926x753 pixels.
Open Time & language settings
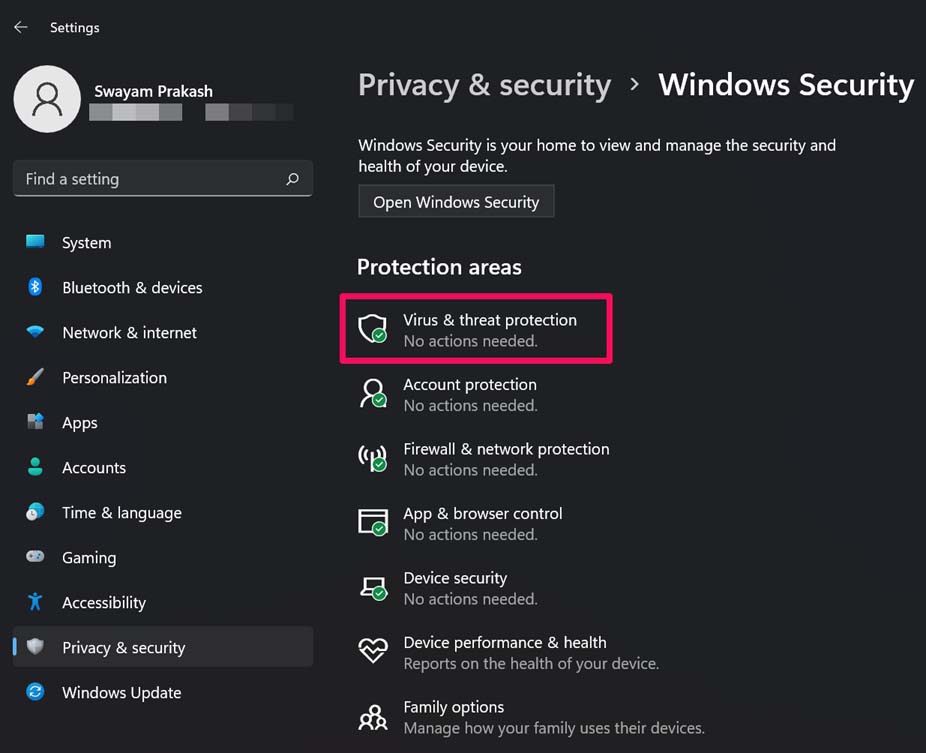[x=121, y=513]
